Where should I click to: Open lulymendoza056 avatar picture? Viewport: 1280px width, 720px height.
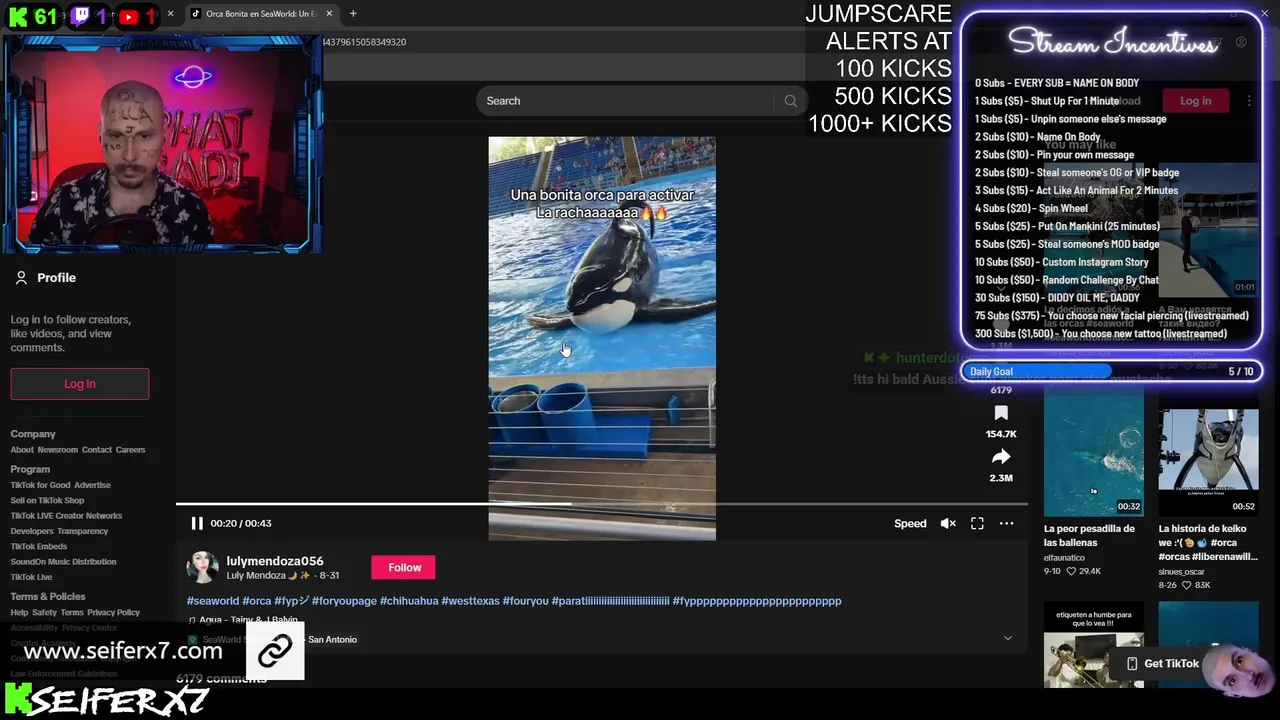point(202,567)
